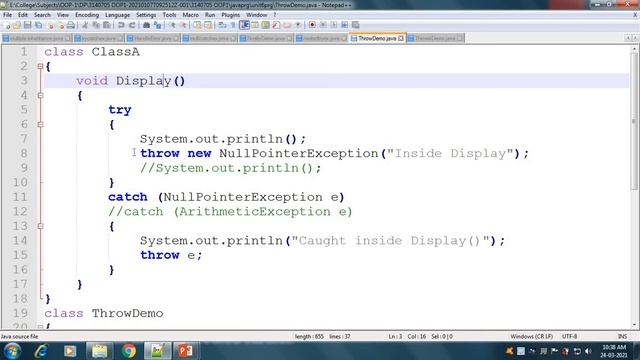Image resolution: width=640 pixels, height=360 pixels.
Task: Click the Save Recorded Macro icon
Action: pyautogui.click(x=356, y=25)
